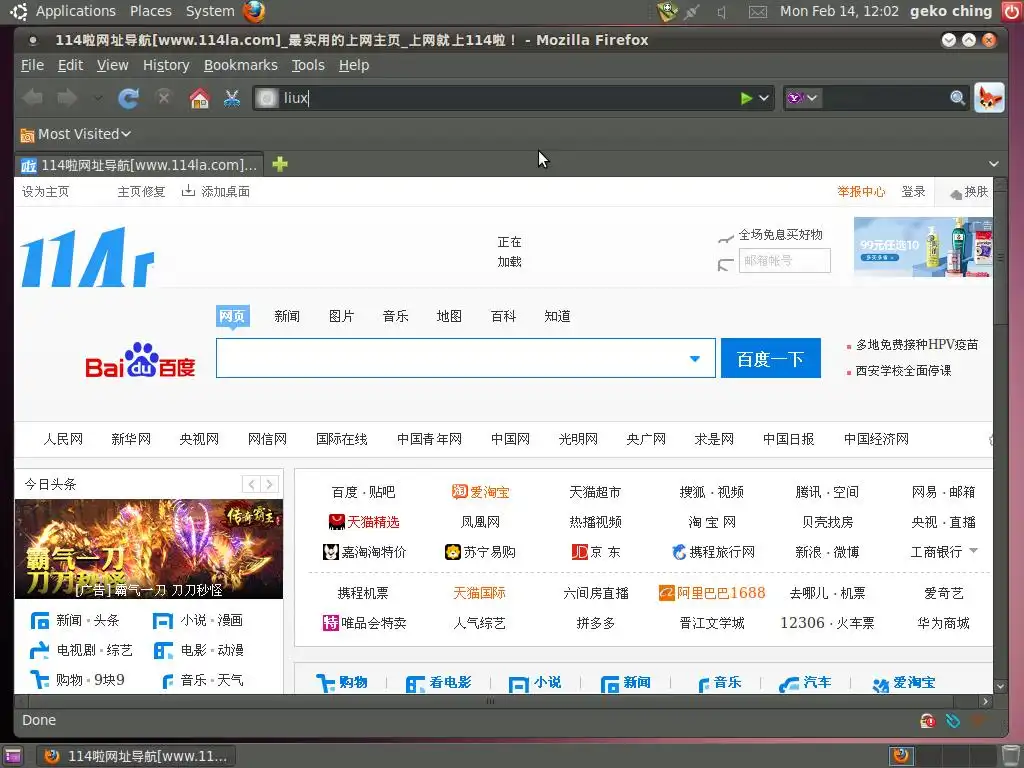This screenshot has width=1024, height=768.
Task: Open the Applications menu in top panel
Action: pos(75,11)
